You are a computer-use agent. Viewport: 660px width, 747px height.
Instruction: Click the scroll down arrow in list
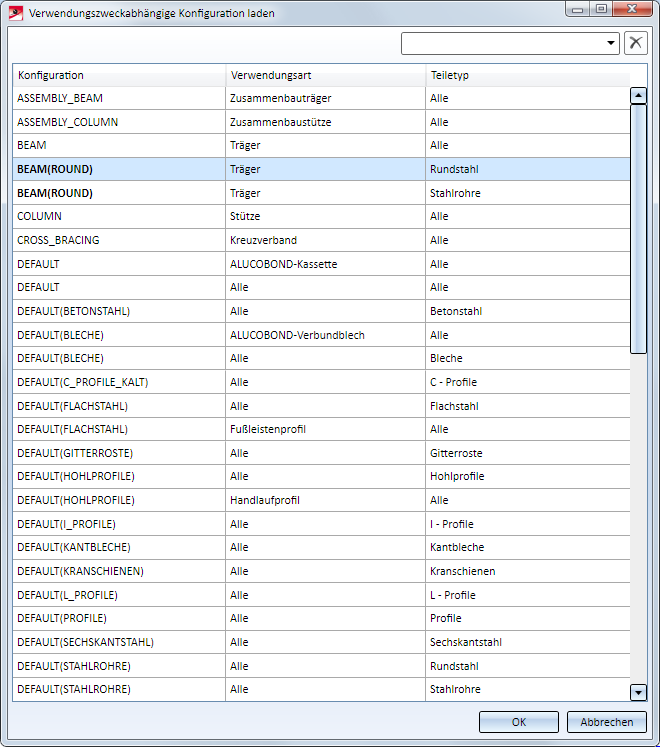coord(638,692)
